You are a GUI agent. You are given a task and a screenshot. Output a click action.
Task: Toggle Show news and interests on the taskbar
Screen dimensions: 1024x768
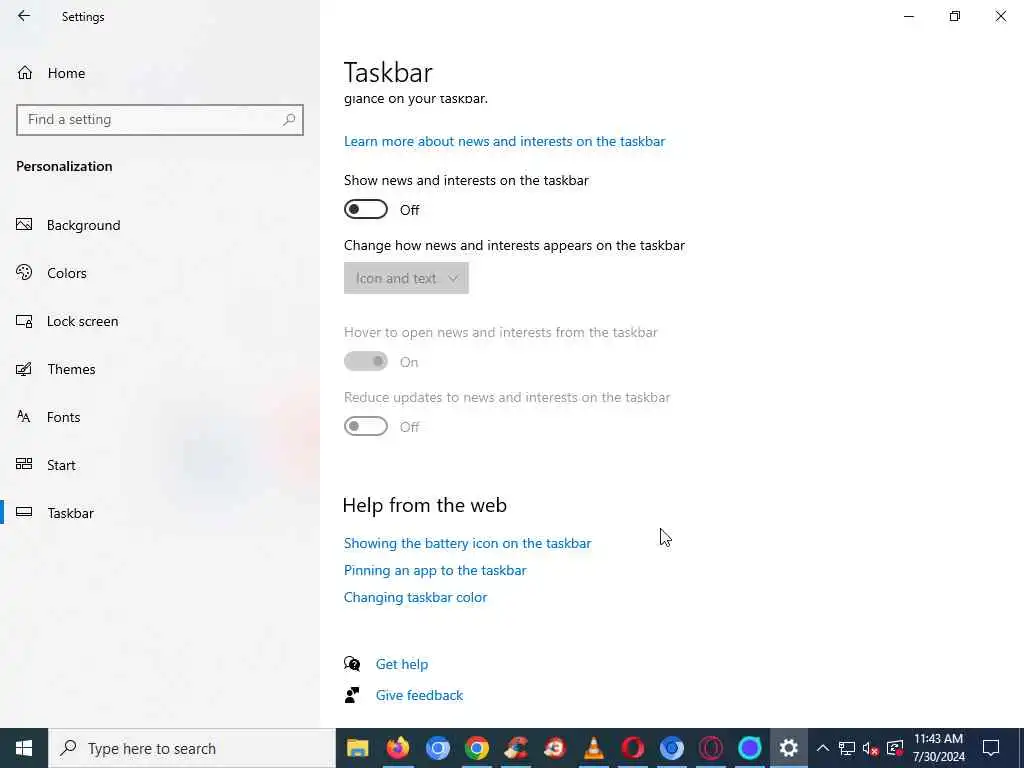coord(366,209)
